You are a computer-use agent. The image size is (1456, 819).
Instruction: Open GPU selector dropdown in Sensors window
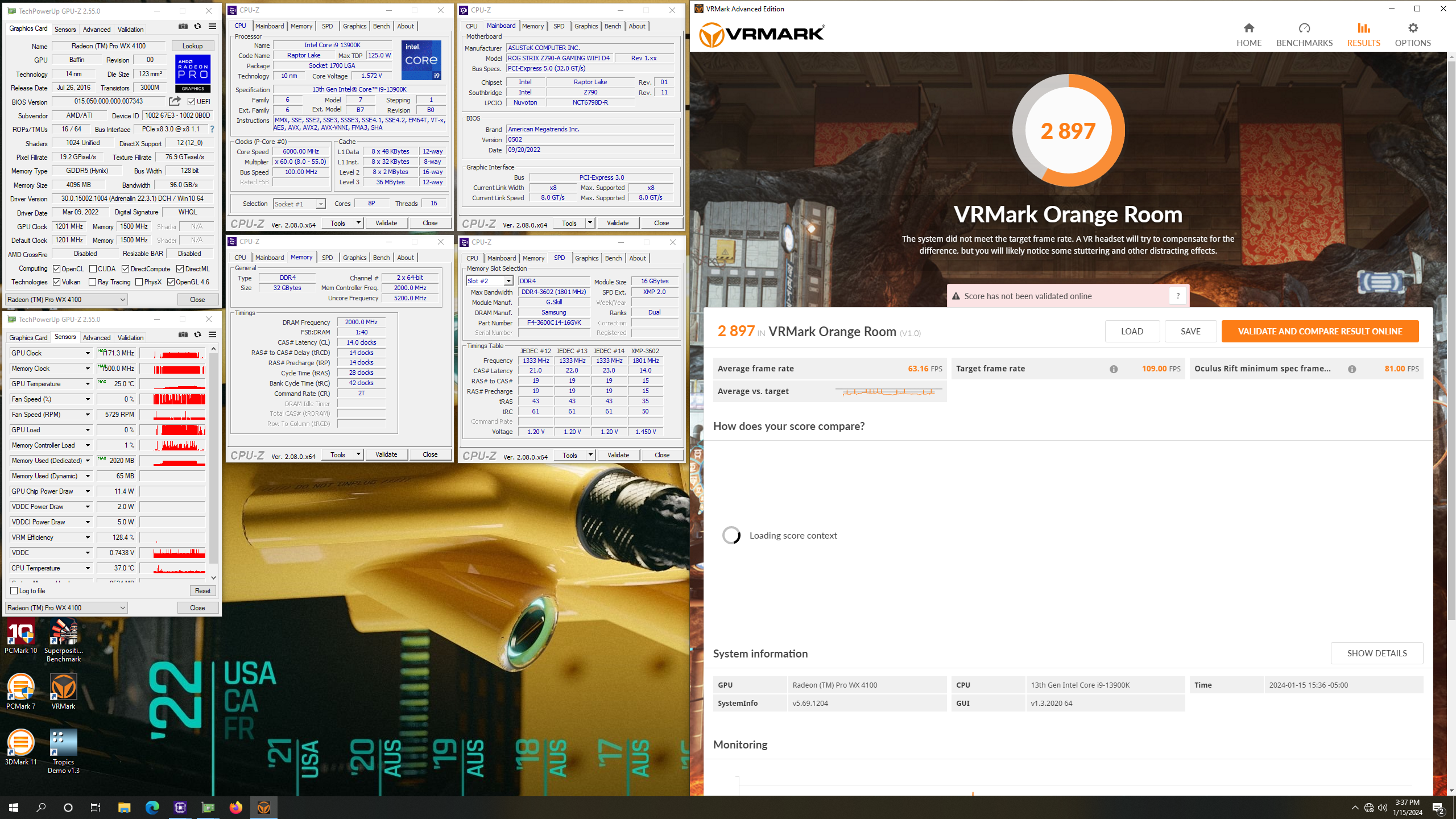(67, 607)
